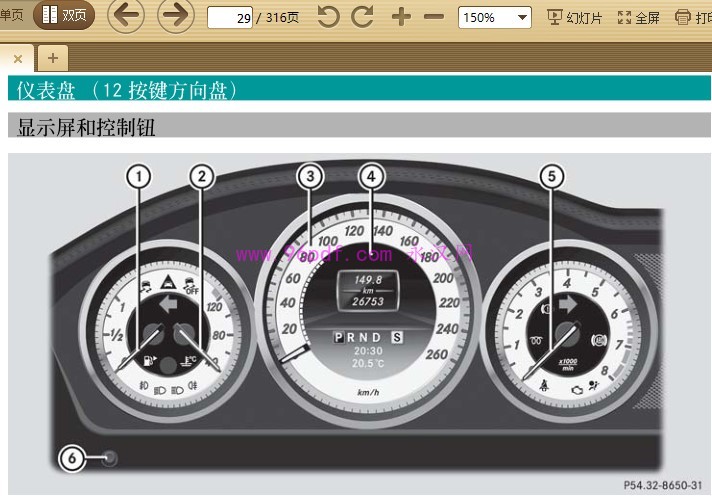Start slideshow mode (幻灯片)
Image resolution: width=712 pixels, height=501 pixels.
pos(575,18)
